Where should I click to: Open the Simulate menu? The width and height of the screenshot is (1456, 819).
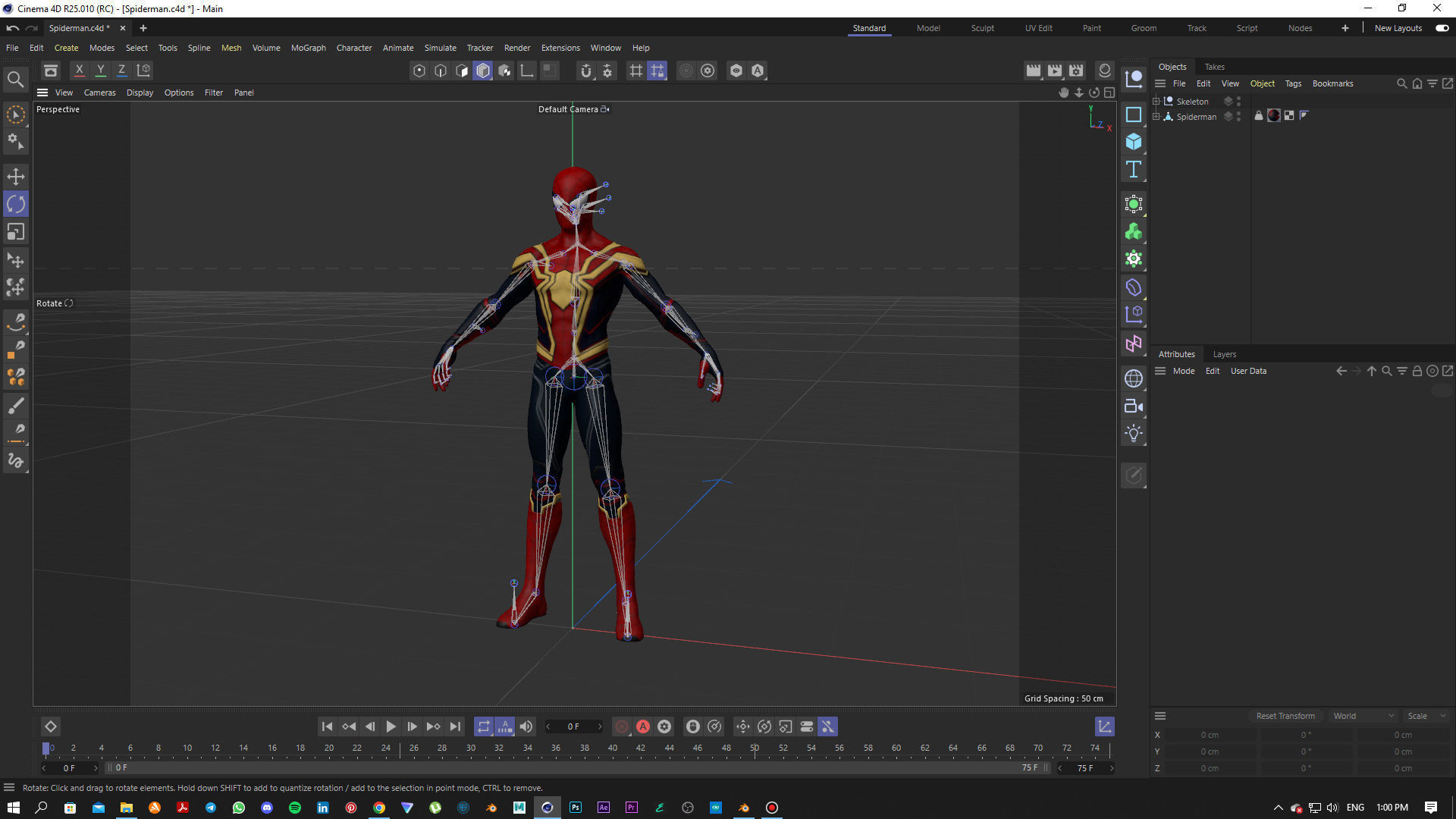point(441,48)
